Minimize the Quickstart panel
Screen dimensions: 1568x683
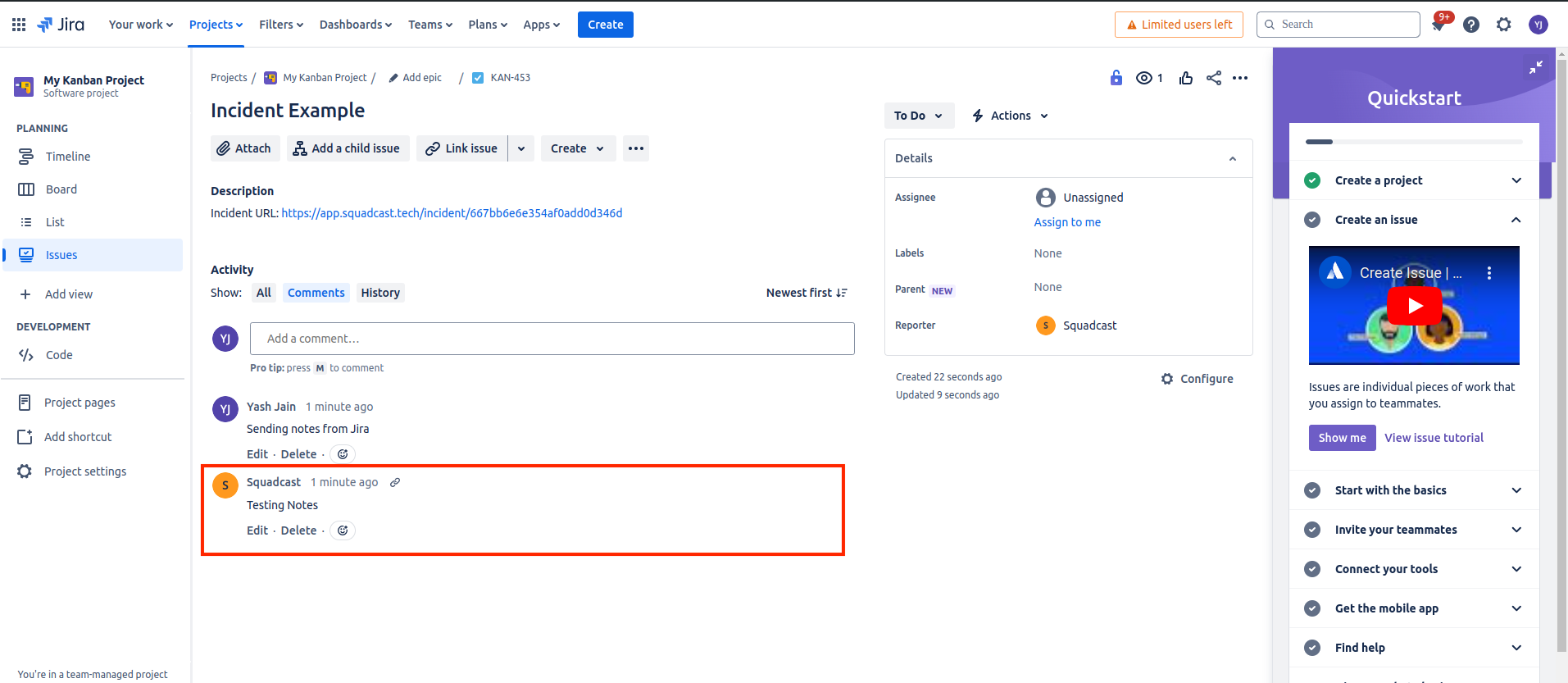[x=1535, y=67]
